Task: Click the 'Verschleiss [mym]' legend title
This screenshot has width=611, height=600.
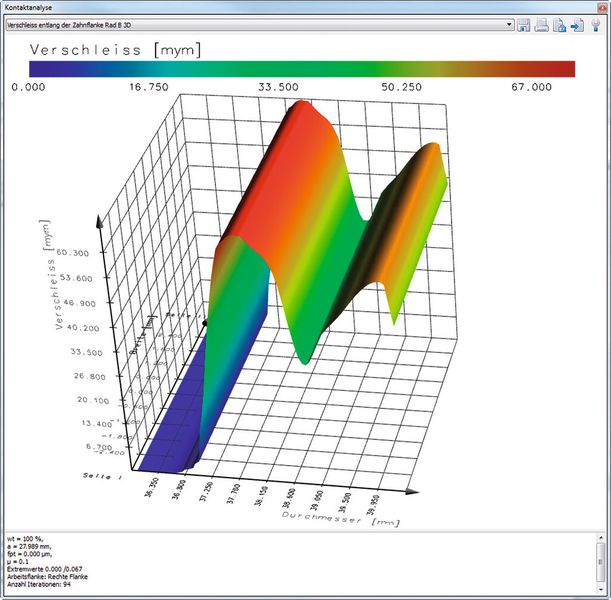Action: point(116,50)
